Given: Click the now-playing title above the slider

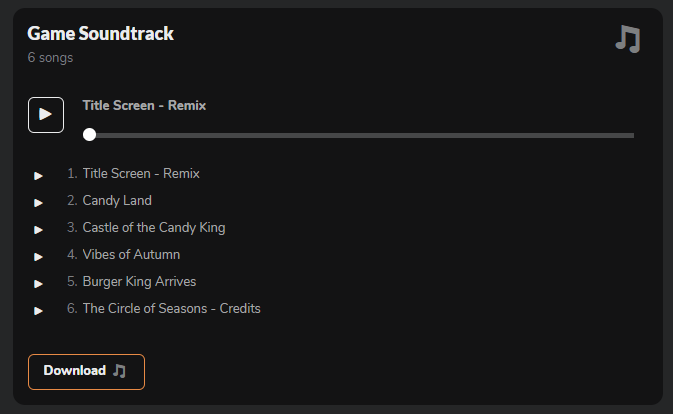Looking at the screenshot, I should coord(144,105).
